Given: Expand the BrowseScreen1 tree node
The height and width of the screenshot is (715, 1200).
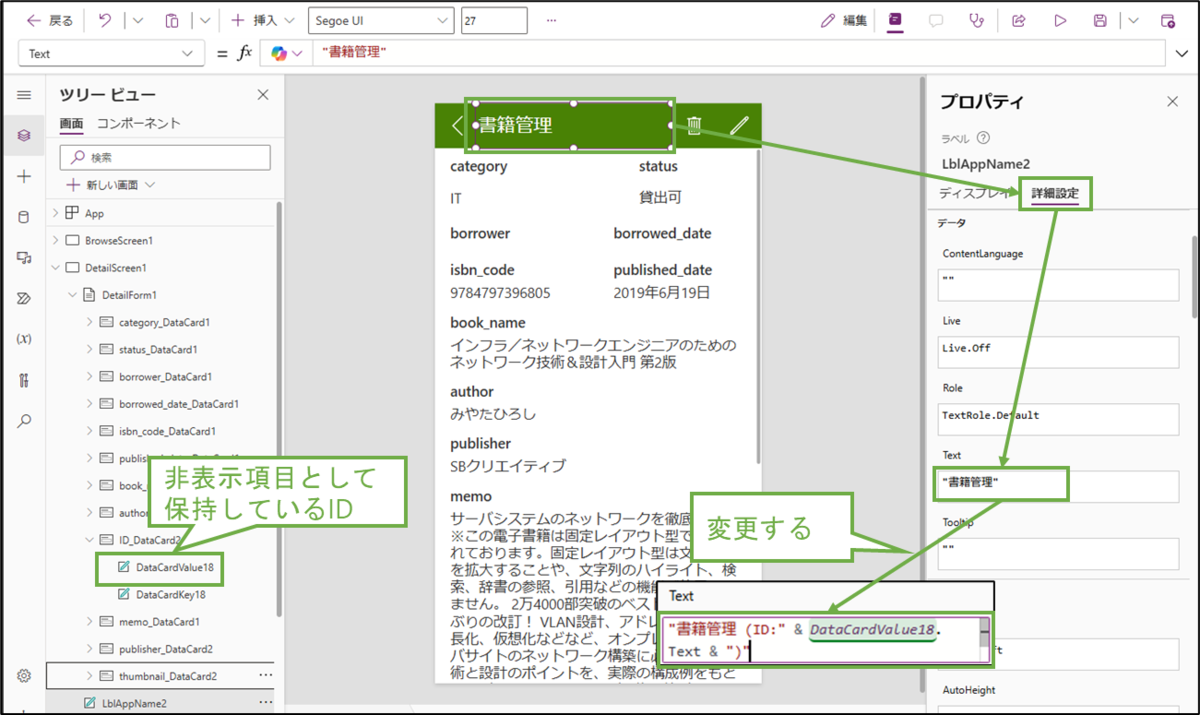Looking at the screenshot, I should tap(55, 241).
